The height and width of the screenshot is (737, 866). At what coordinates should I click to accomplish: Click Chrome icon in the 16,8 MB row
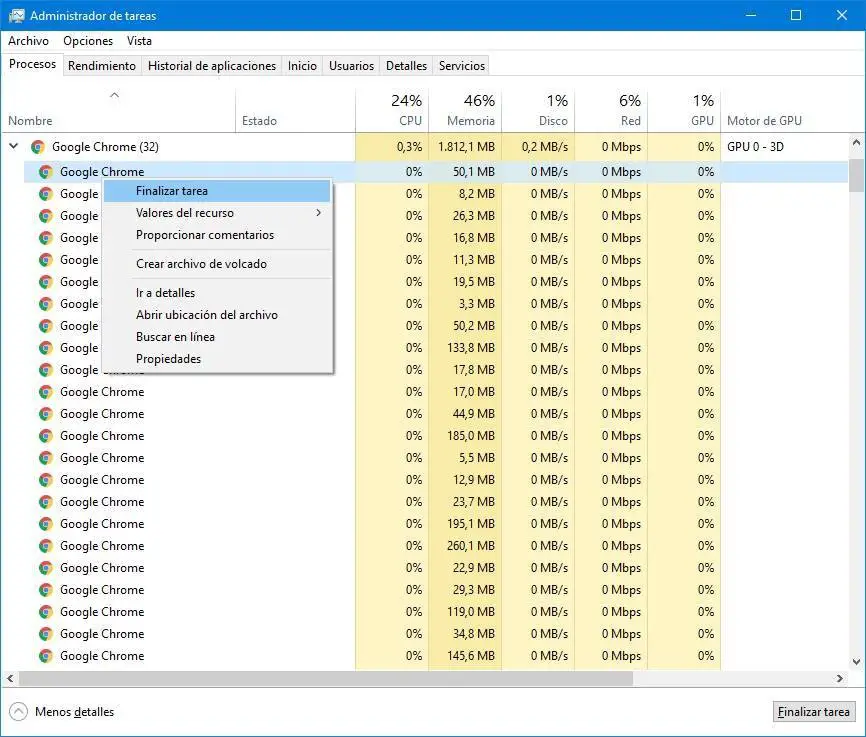click(x=46, y=238)
